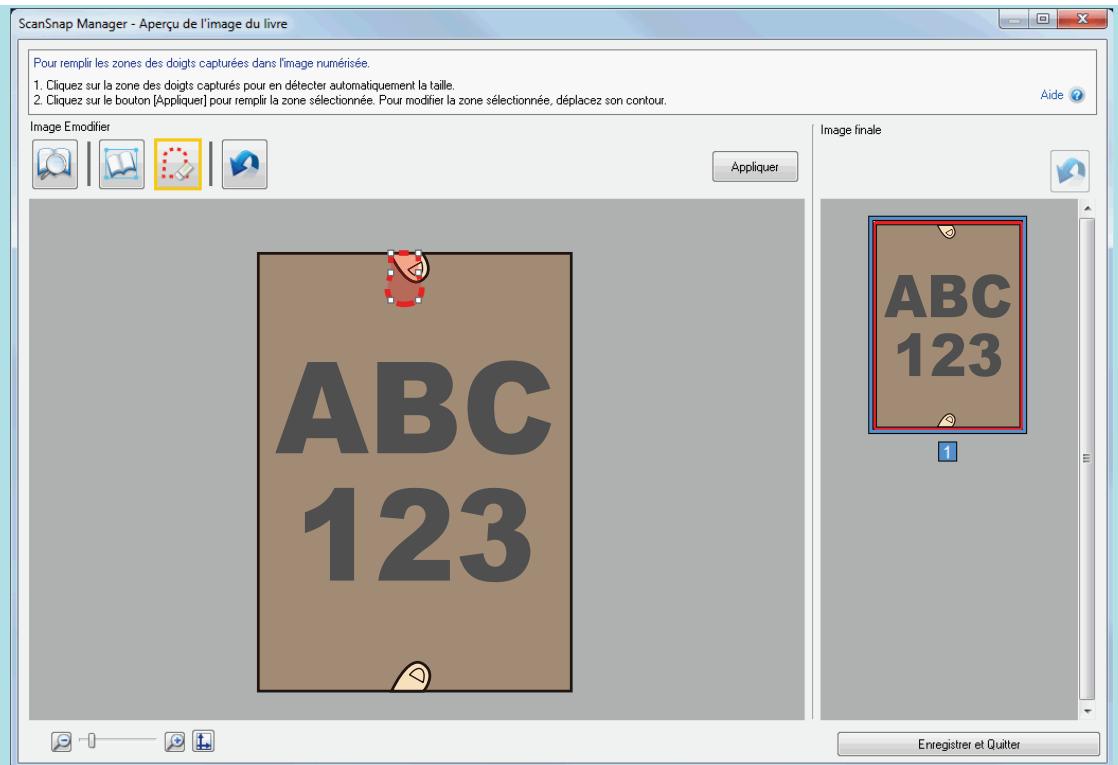Screen dimensions: 1118x765
Task: Click the scroll up arrow in thumbnail panel
Action: [1087, 208]
